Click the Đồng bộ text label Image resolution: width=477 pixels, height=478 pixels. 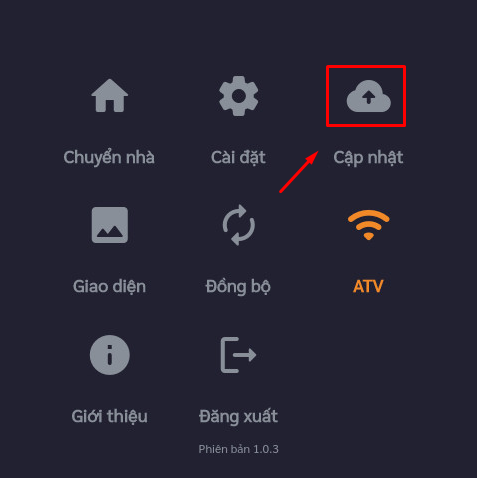[x=238, y=287]
